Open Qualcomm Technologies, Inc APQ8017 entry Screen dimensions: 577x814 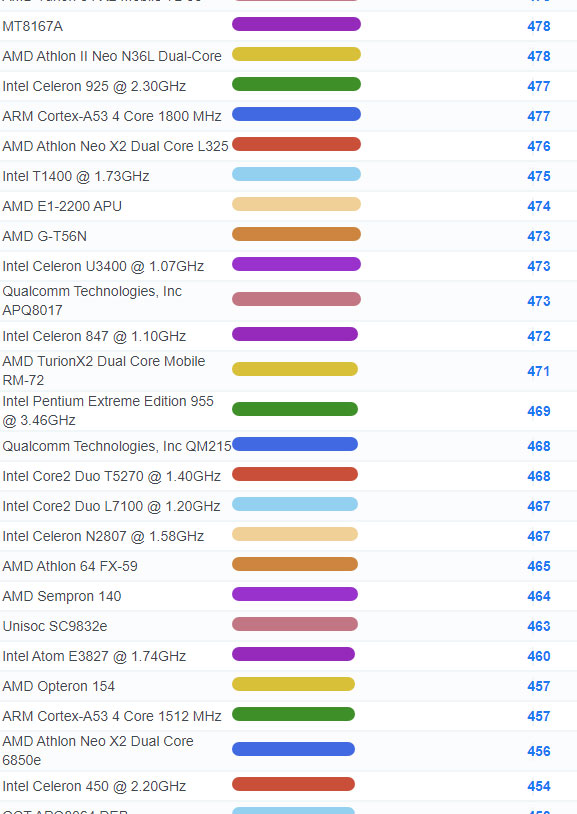click(x=92, y=301)
